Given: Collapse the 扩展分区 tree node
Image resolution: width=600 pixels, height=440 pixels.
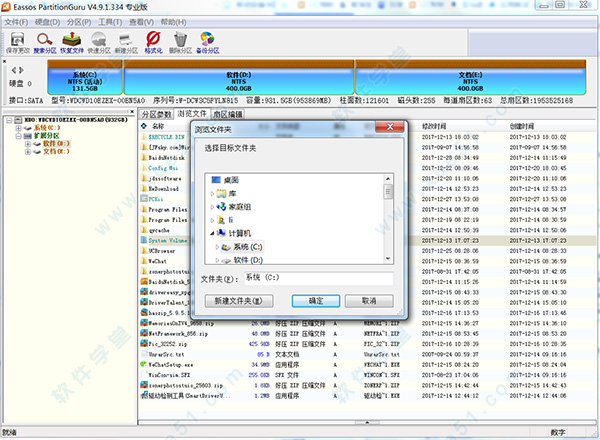Looking at the screenshot, I should 18,136.
